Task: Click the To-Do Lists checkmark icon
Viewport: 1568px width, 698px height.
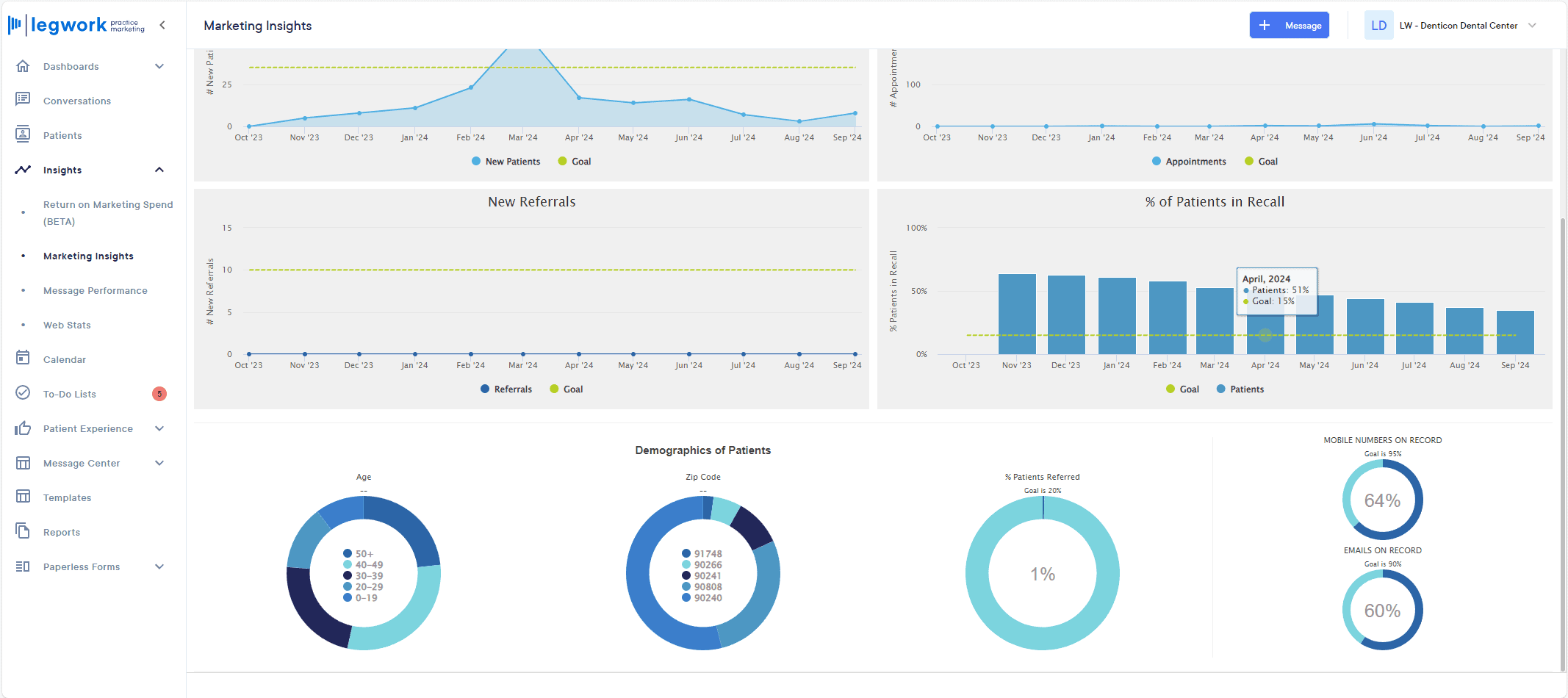Action: point(23,393)
